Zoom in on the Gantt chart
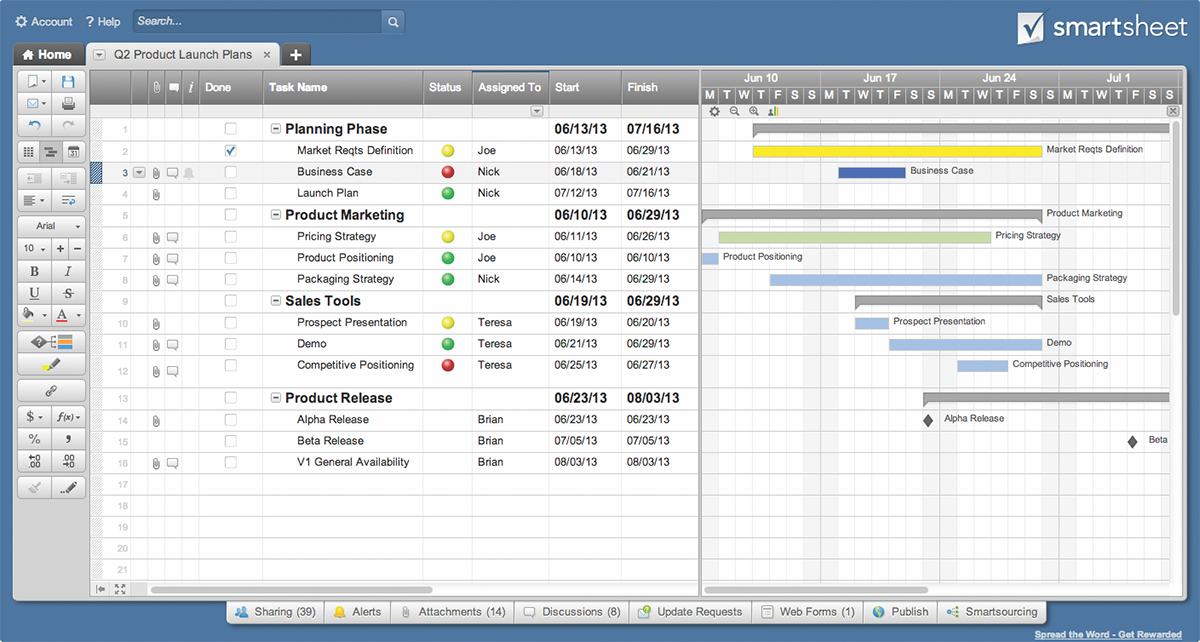Image resolution: width=1200 pixels, height=642 pixels. click(754, 111)
